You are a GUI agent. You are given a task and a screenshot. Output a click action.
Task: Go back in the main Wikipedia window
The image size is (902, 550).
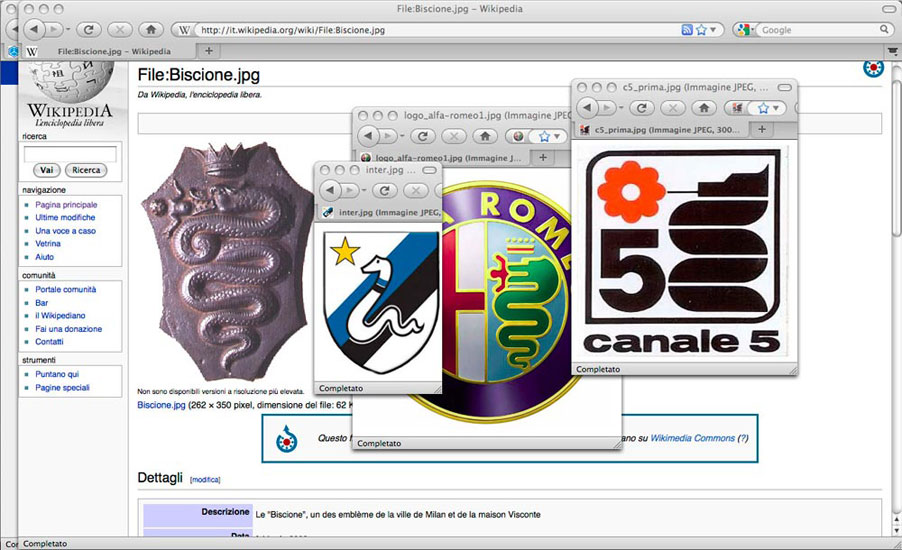tap(35, 29)
